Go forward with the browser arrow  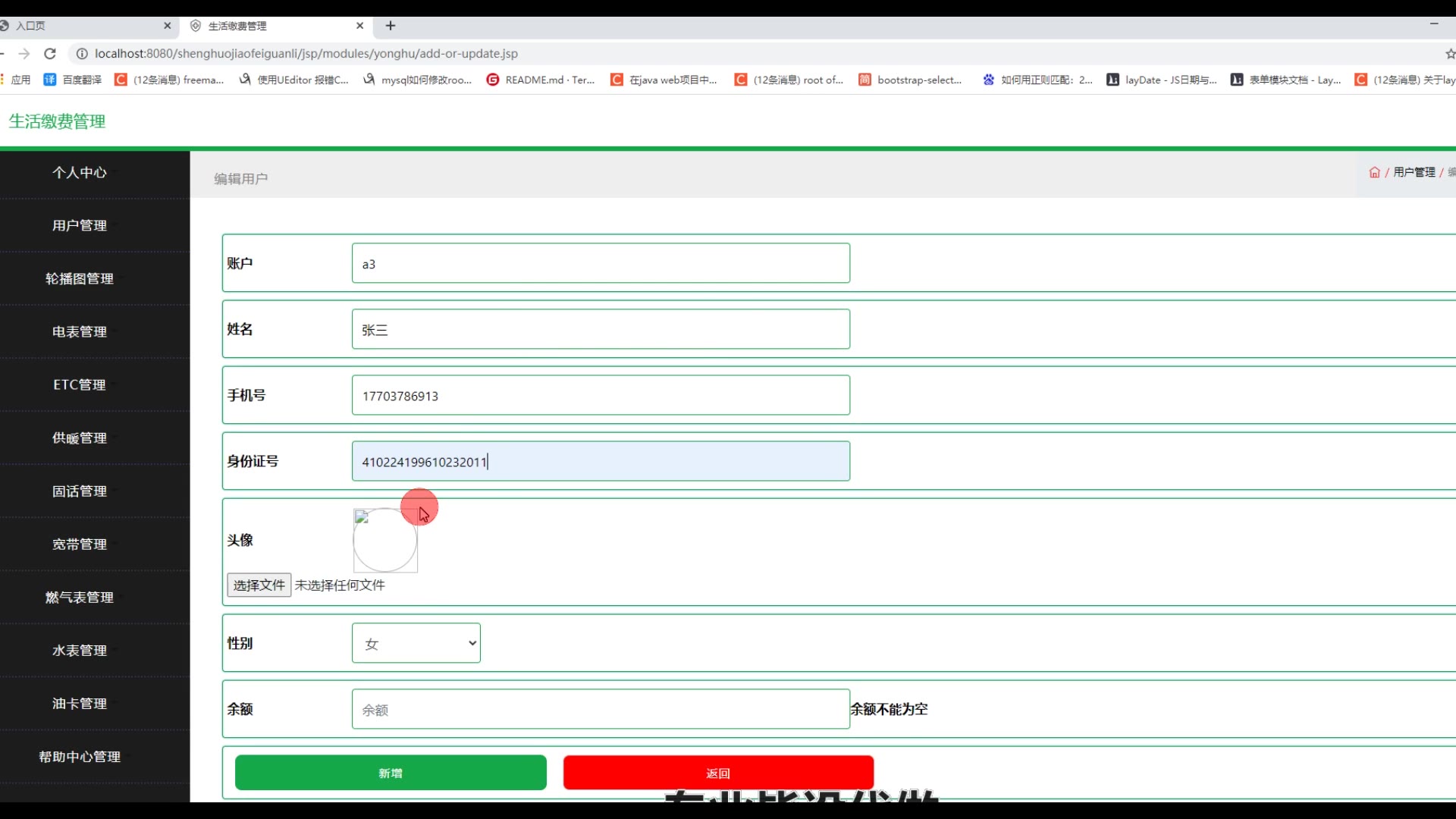[x=24, y=54]
